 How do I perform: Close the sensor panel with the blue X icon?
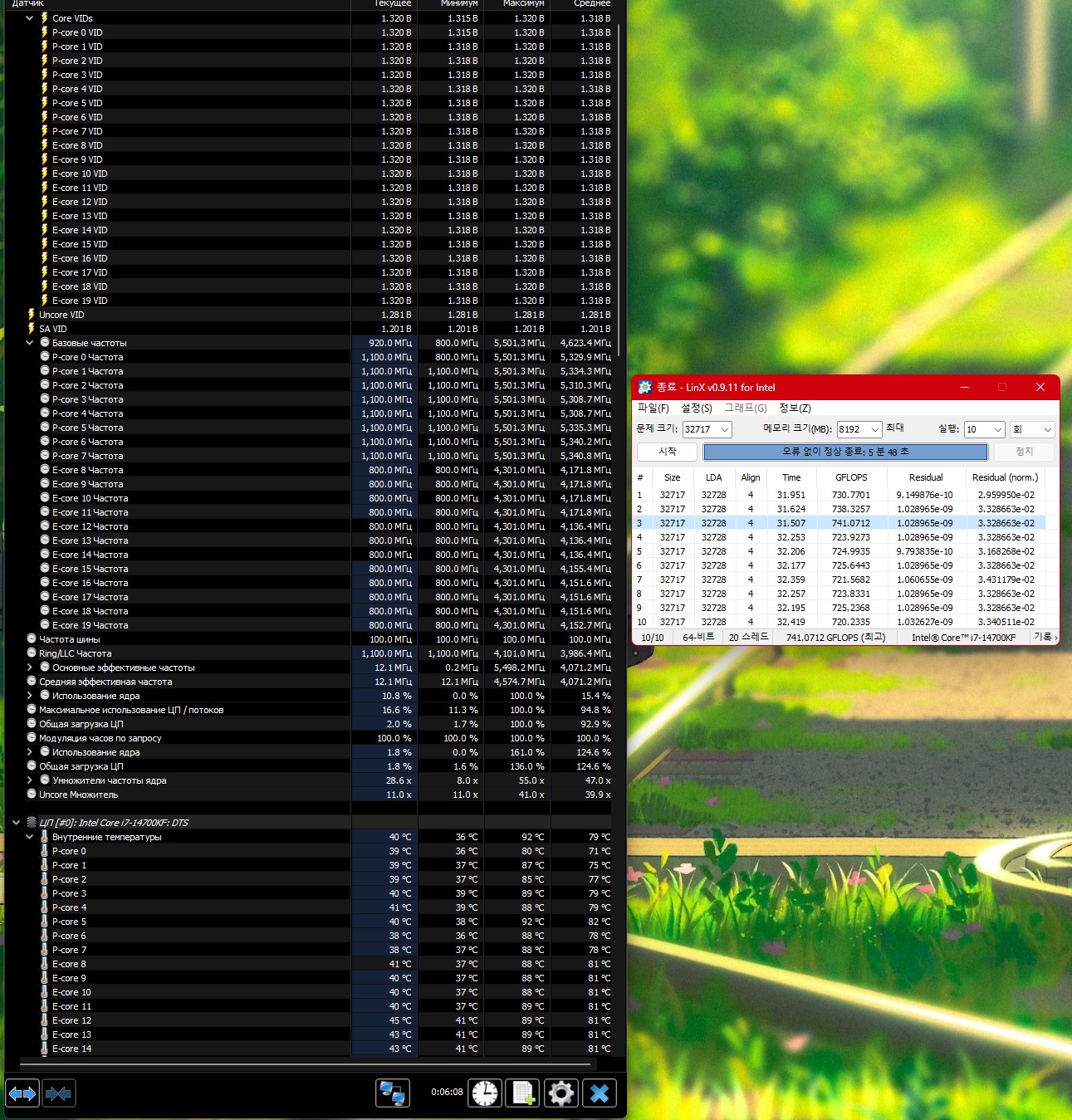(x=600, y=1093)
